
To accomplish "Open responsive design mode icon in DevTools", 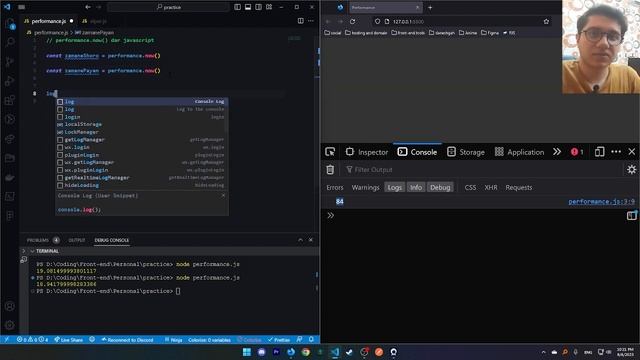I will [x=599, y=152].
